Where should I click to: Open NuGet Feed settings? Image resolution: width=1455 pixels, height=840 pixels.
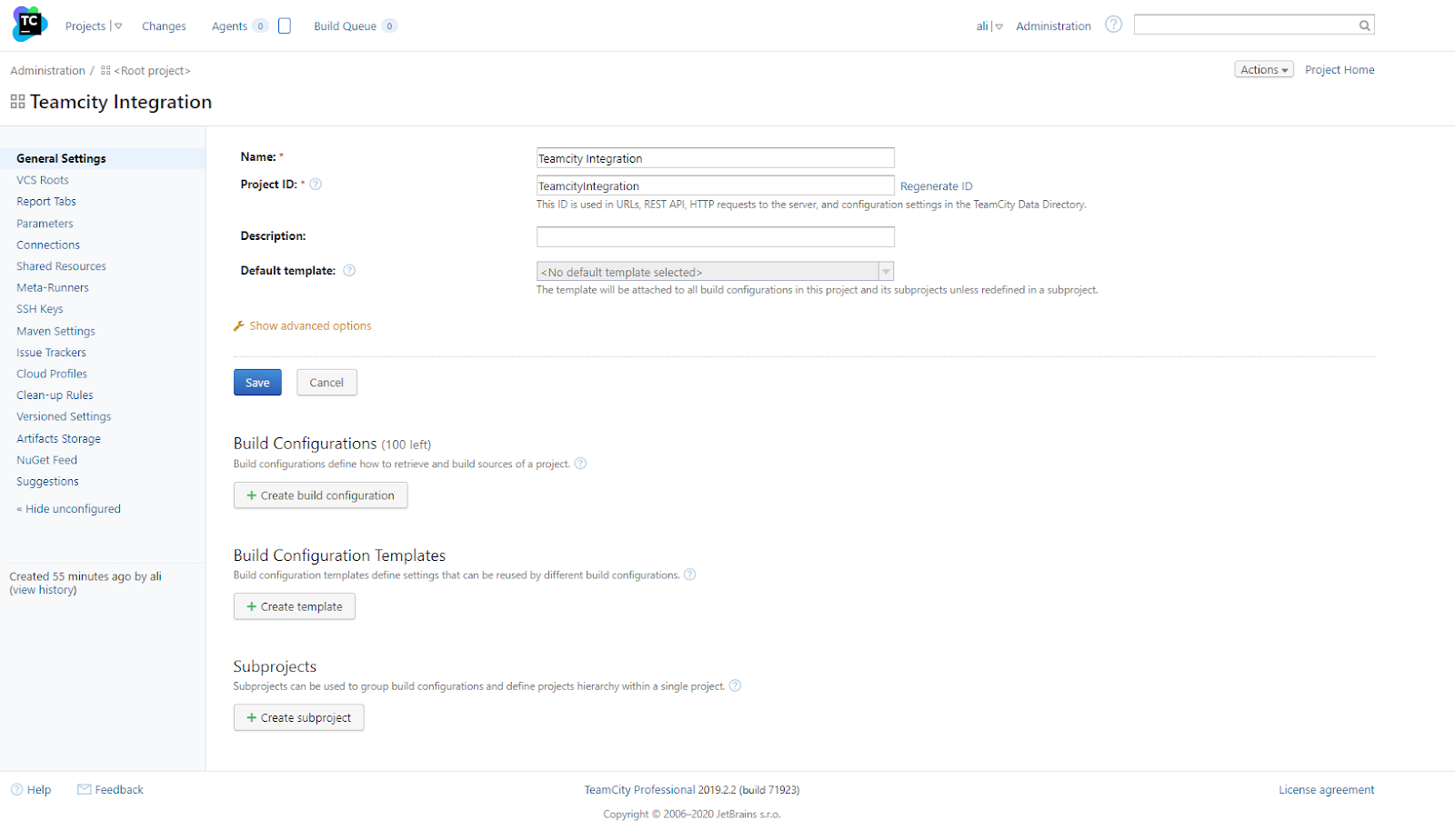pos(46,460)
